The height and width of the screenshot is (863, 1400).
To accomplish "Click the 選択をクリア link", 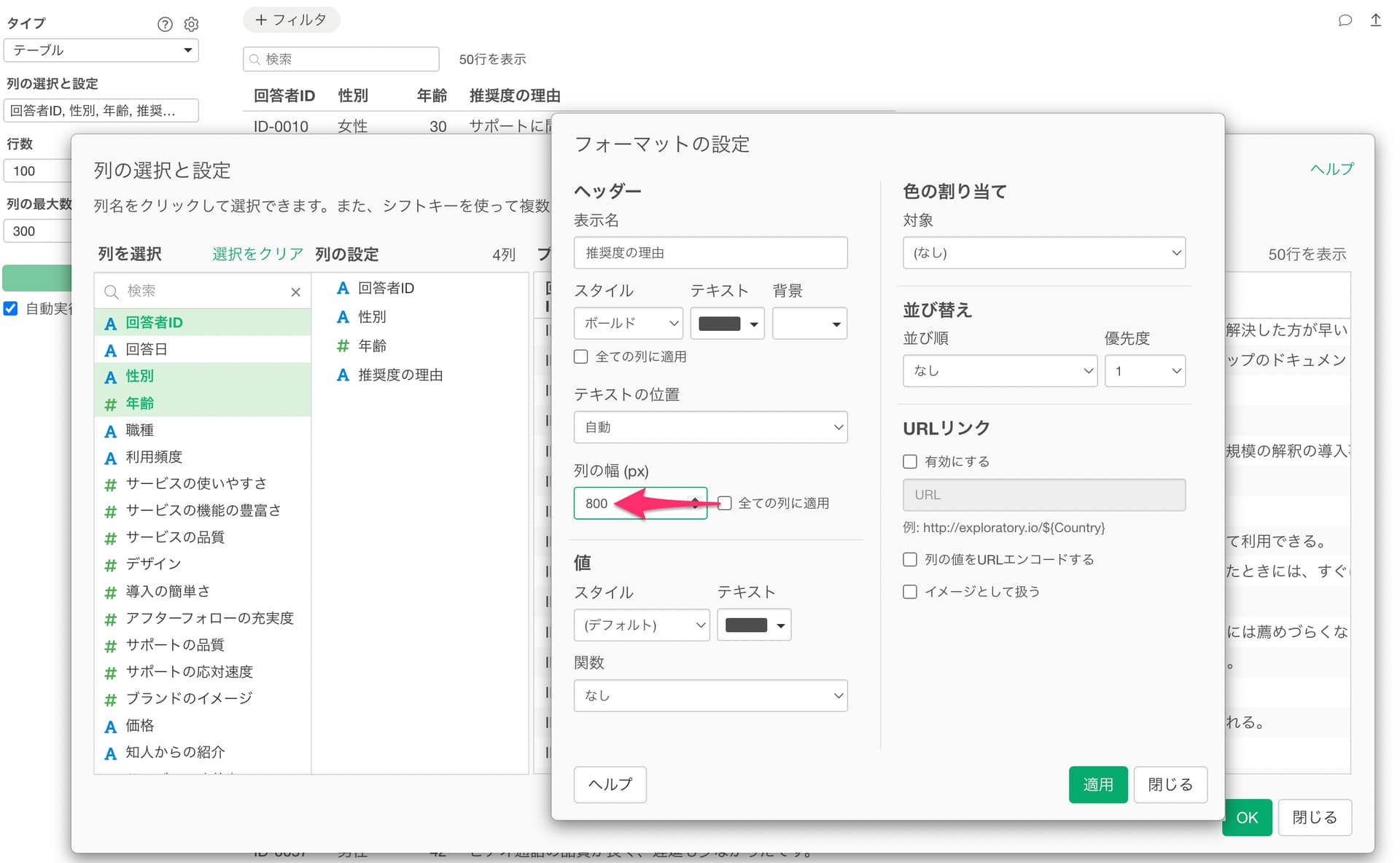I will coord(257,254).
